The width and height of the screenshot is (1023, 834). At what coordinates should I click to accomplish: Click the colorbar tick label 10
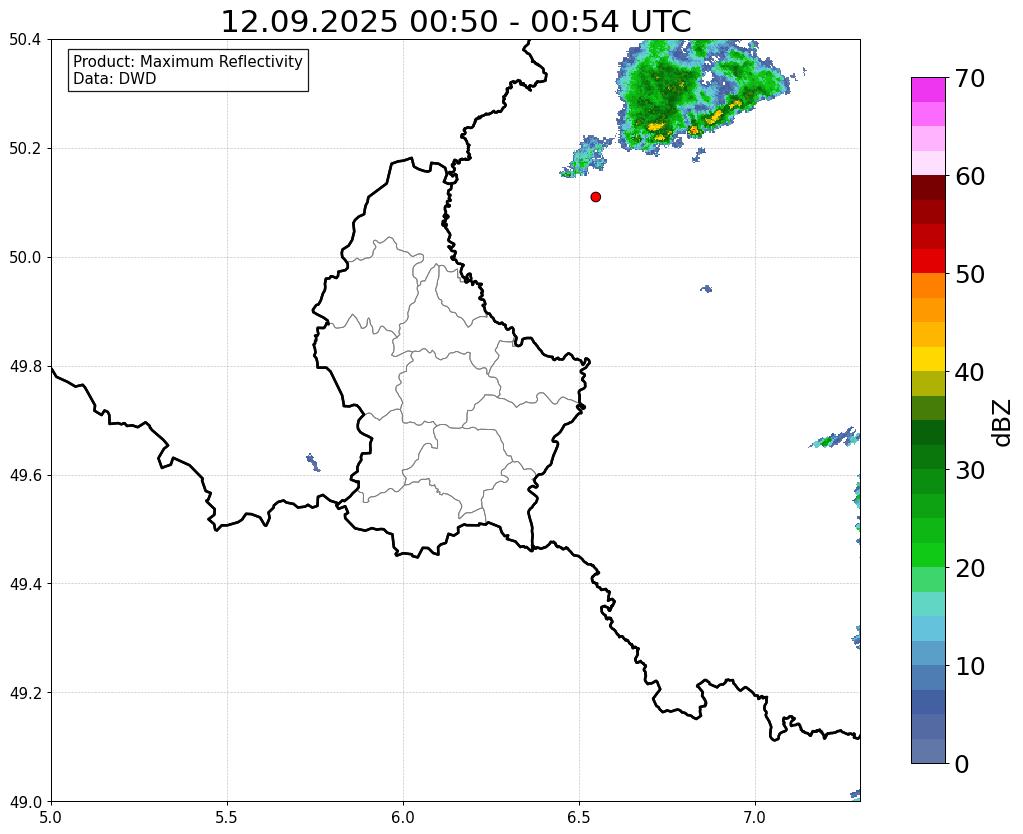tap(970, 666)
